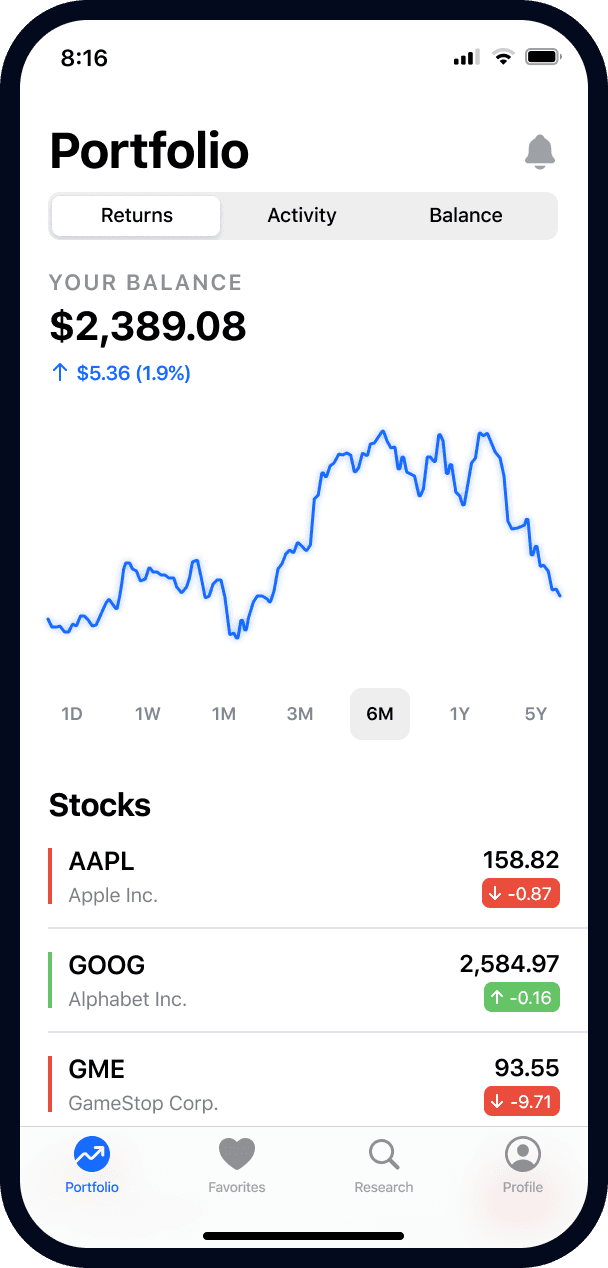Open the notifications bell

[x=541, y=152]
